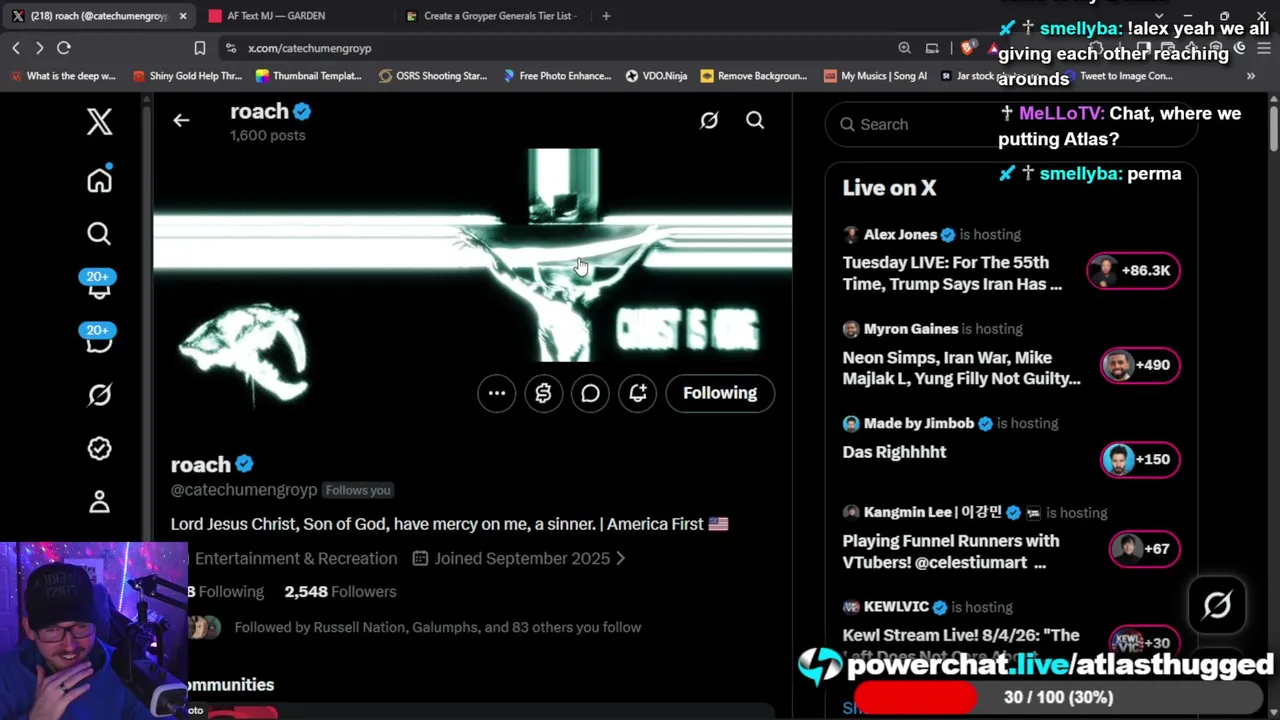Open the 'What is the deep w...' bookmark

62,76
